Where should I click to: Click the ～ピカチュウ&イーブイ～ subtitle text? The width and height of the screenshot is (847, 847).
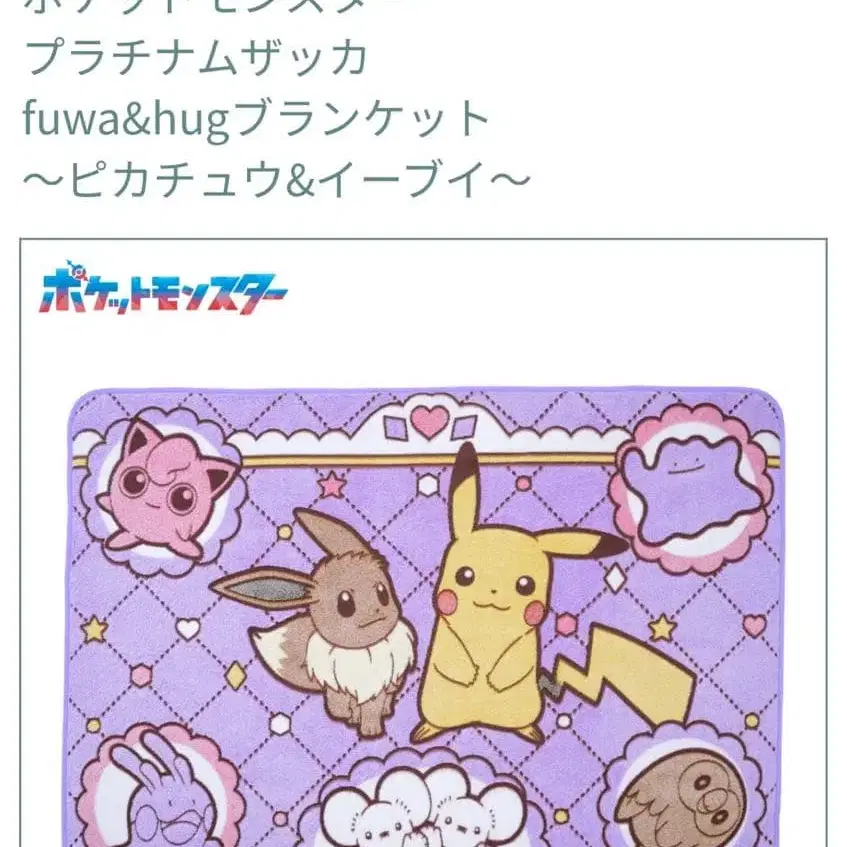[x=277, y=179]
